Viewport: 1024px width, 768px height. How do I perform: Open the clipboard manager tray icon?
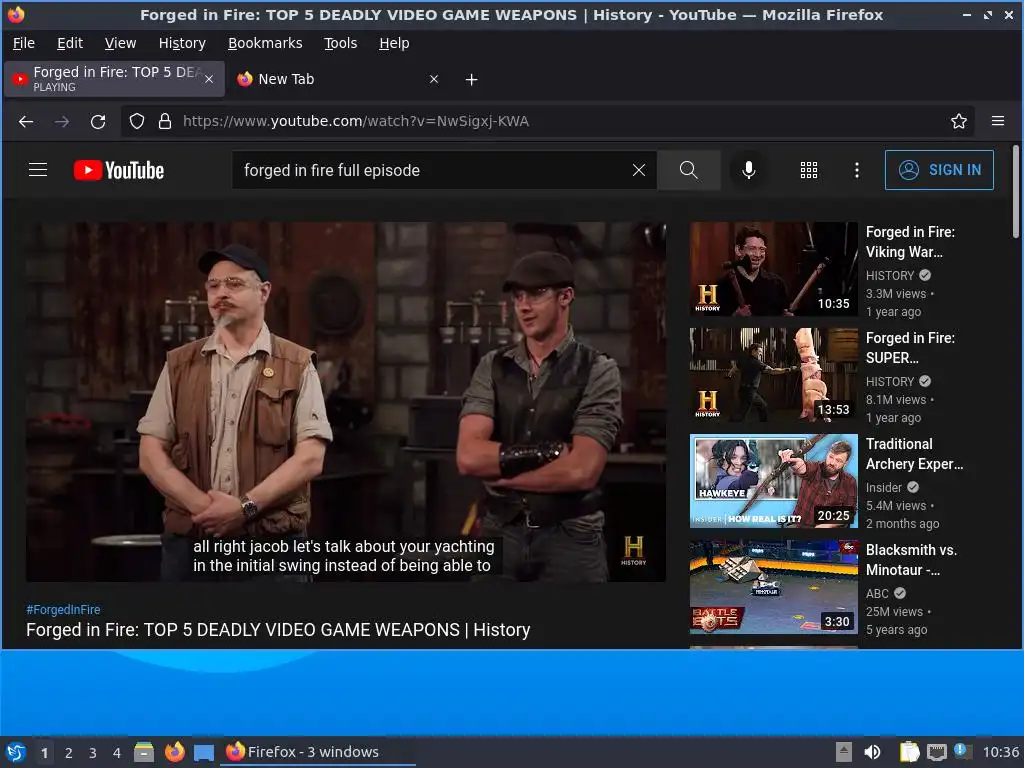(908, 752)
